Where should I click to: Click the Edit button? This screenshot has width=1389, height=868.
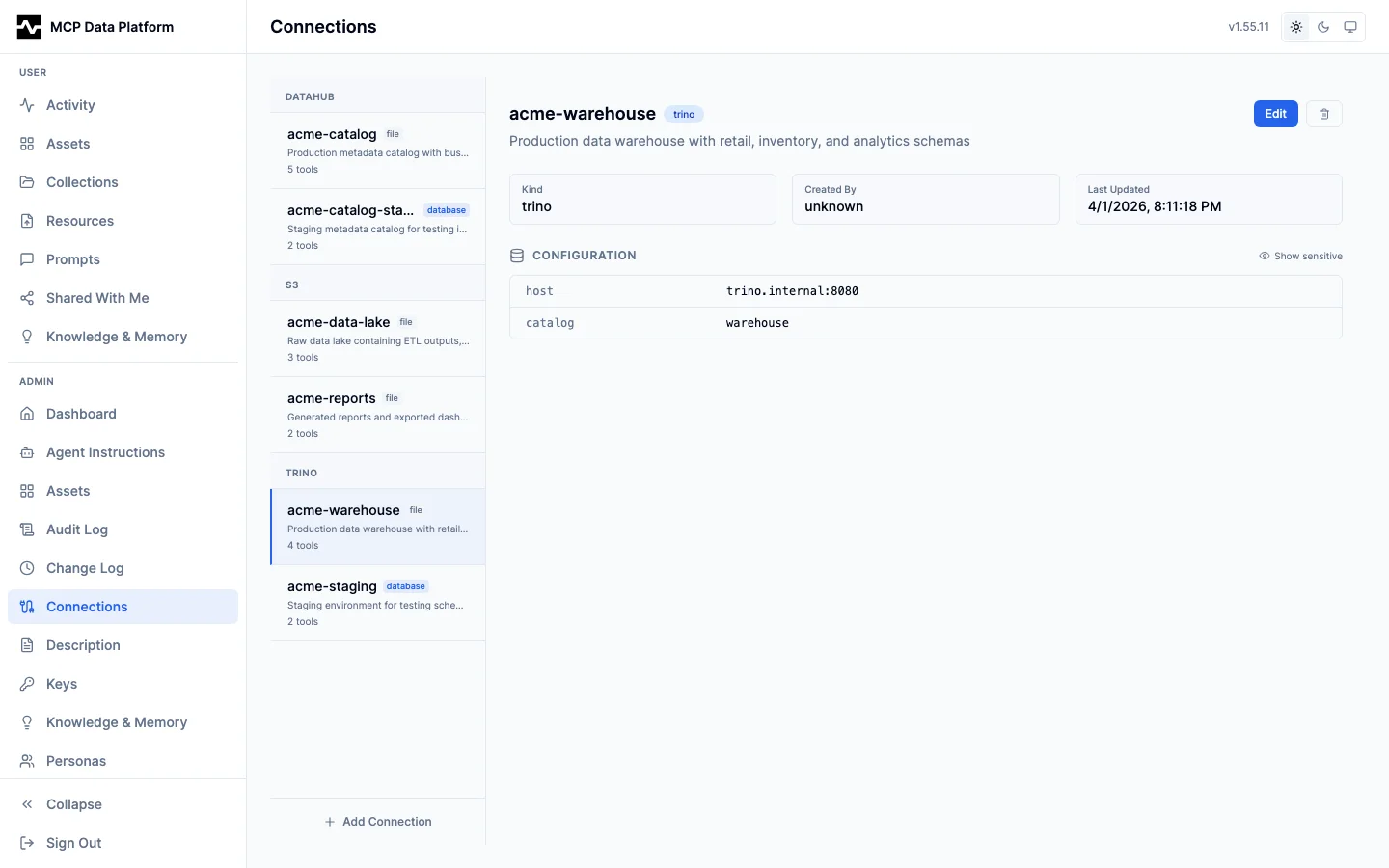coord(1275,114)
